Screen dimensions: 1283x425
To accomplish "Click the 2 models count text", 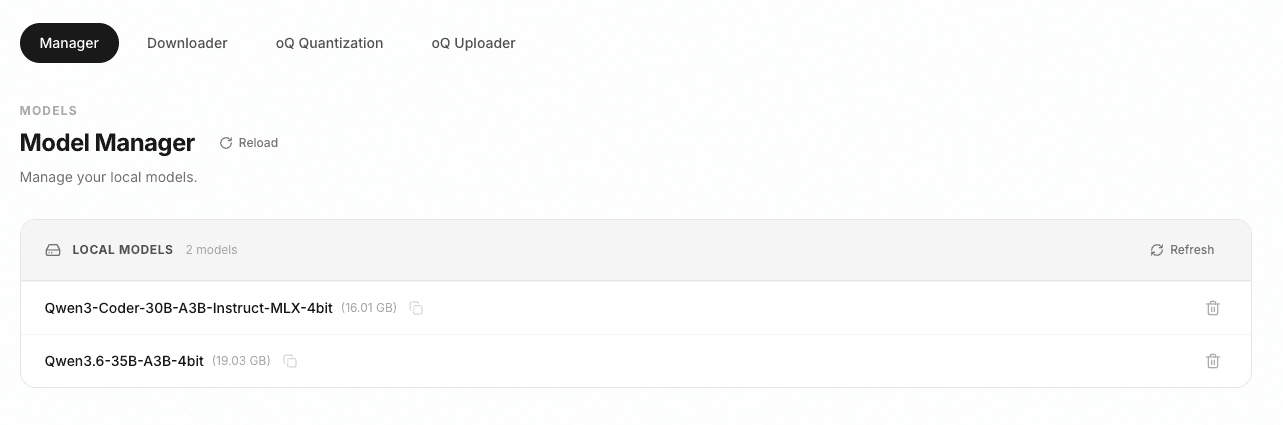I will 211,250.
